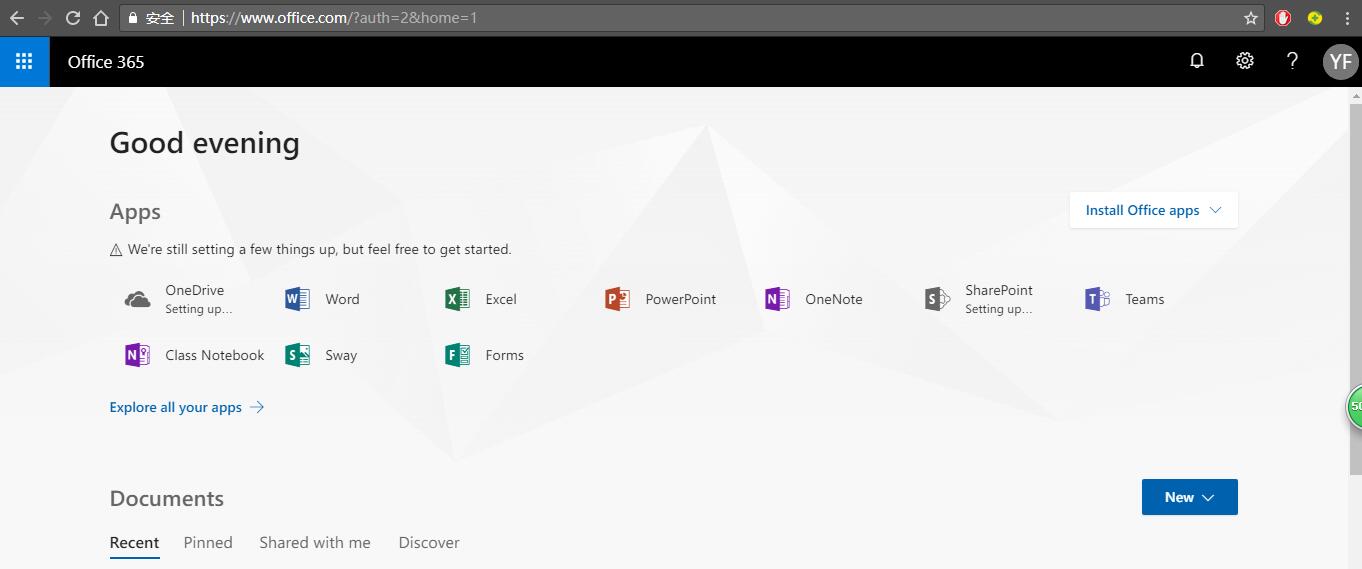Switch to the Pinned tab
Viewport: 1362px width, 569px height.
pos(208,543)
